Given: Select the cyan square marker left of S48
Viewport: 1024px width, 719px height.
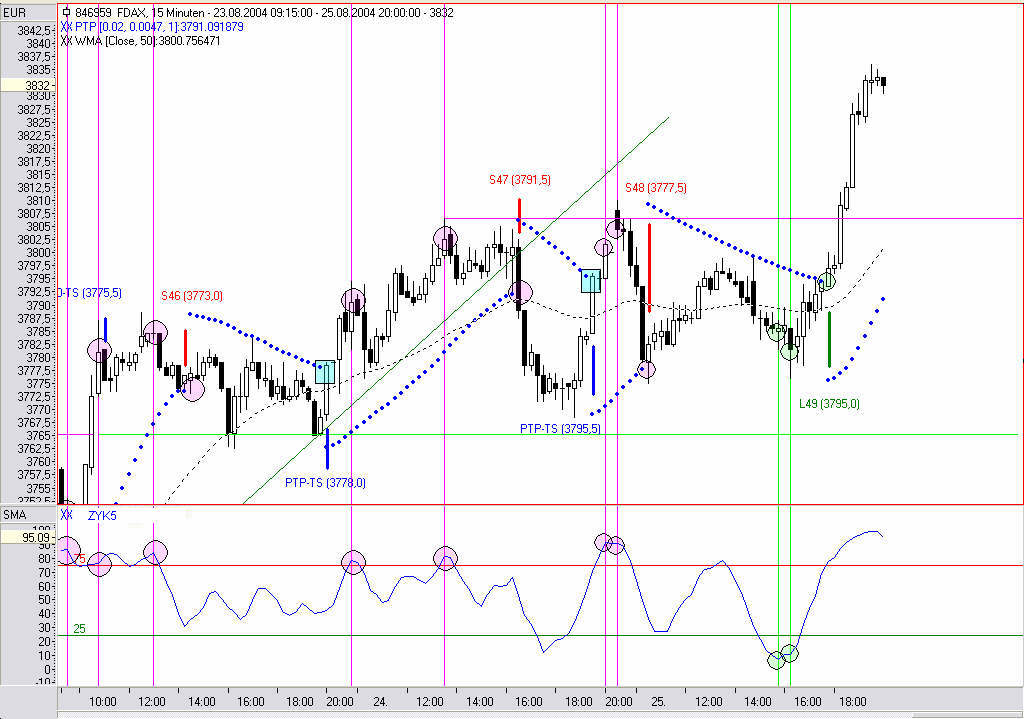Looking at the screenshot, I should pyautogui.click(x=591, y=281).
